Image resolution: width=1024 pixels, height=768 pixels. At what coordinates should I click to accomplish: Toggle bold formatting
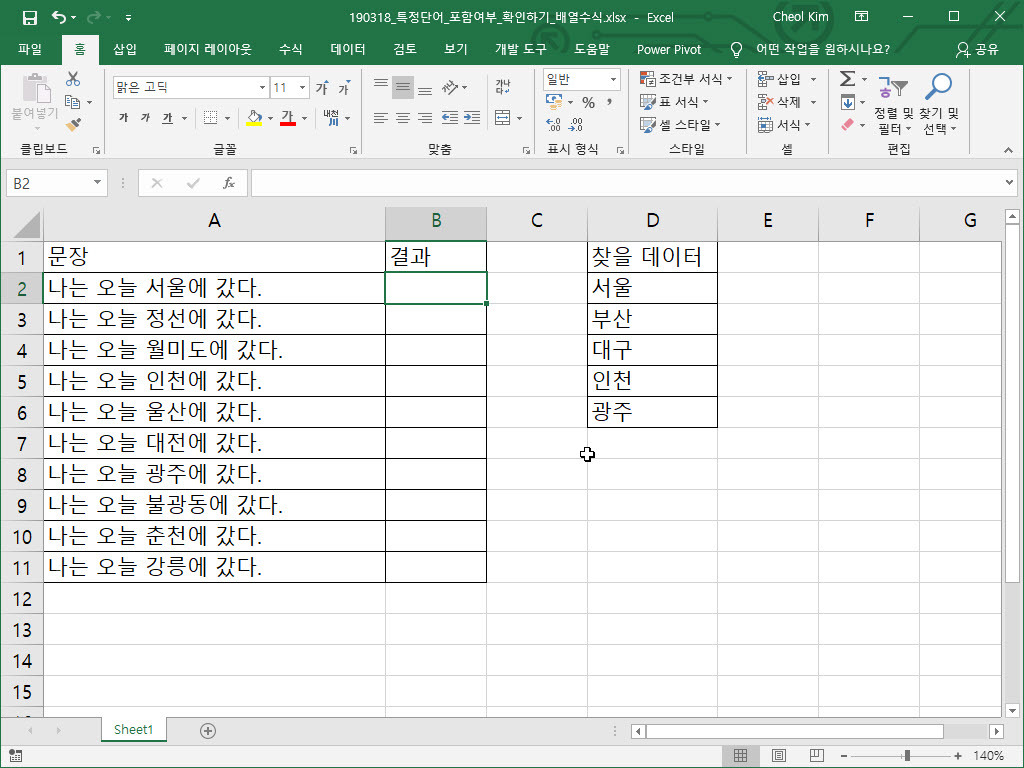coord(124,118)
